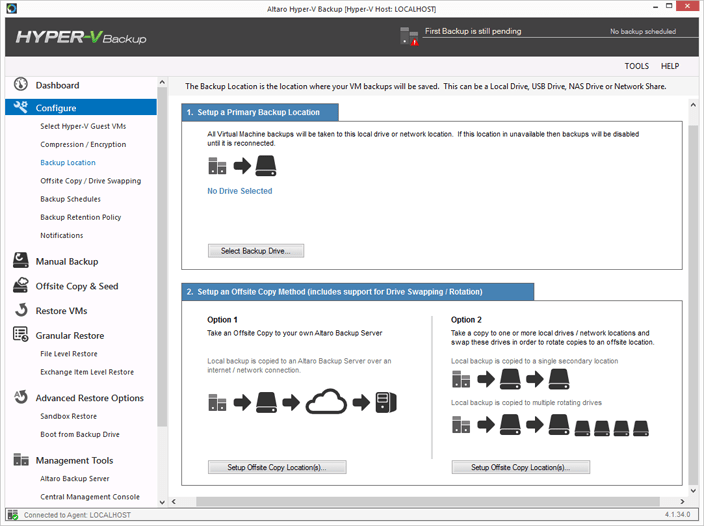The image size is (704, 526).
Task: Click the Management Tools icon
Action: point(20,461)
